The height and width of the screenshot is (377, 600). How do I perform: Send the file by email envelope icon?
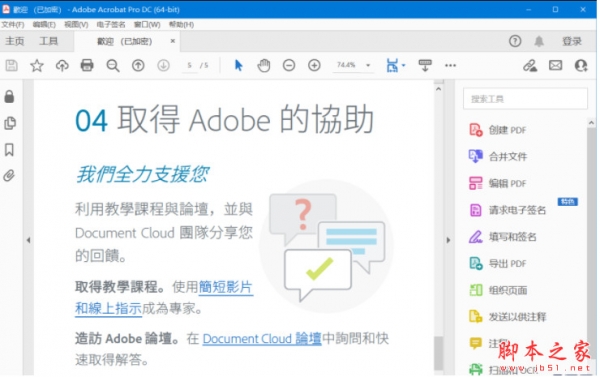click(555, 65)
